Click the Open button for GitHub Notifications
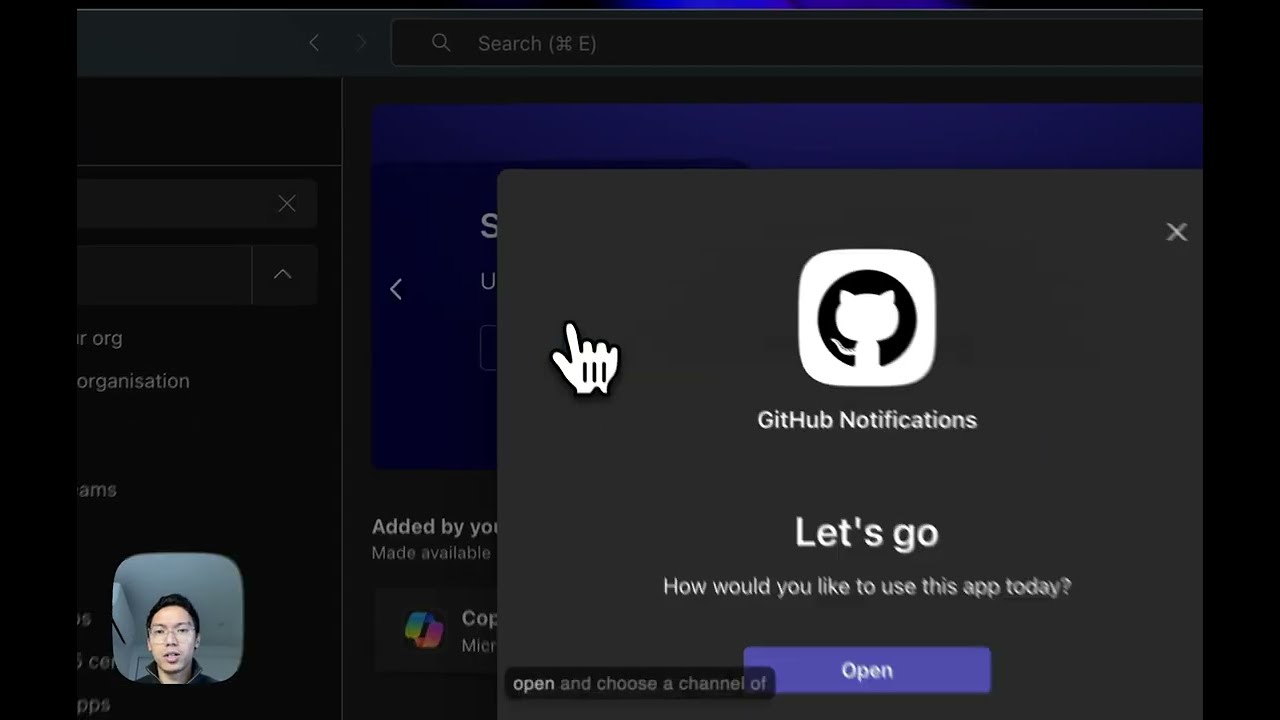The image size is (1280, 720). 867,670
